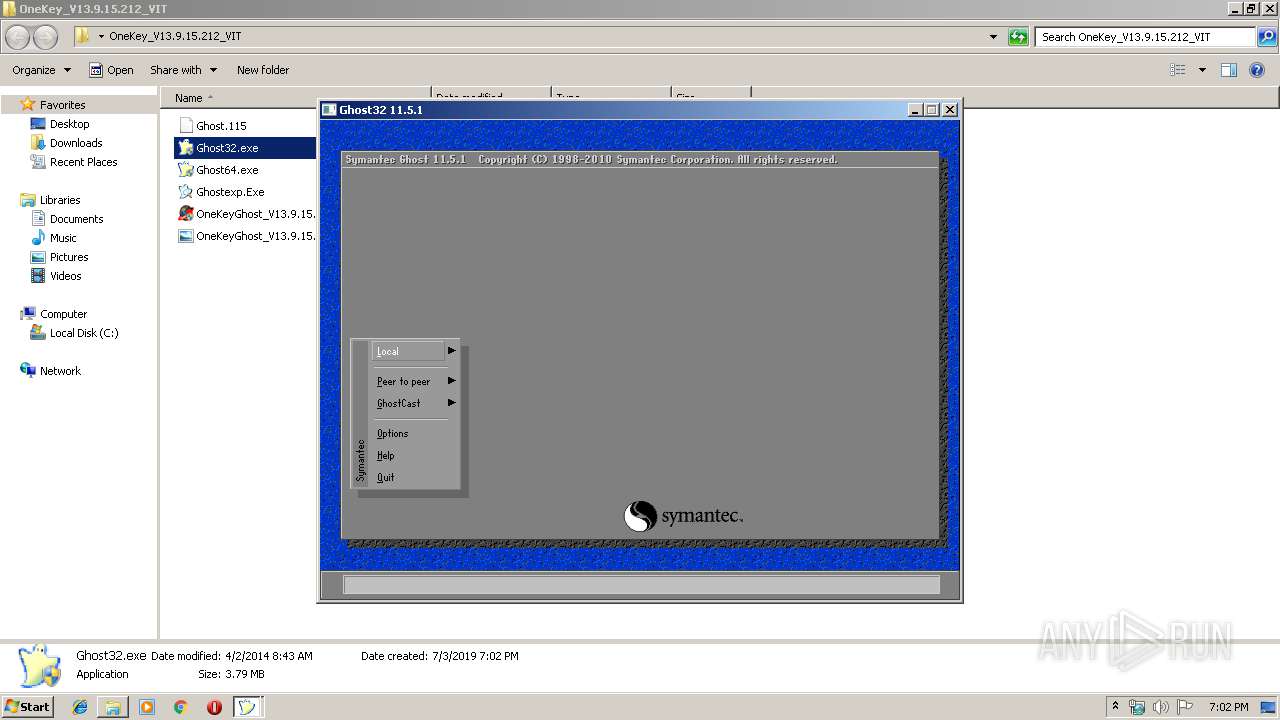Open Recent Places
1280x720 pixels.
click(83, 162)
